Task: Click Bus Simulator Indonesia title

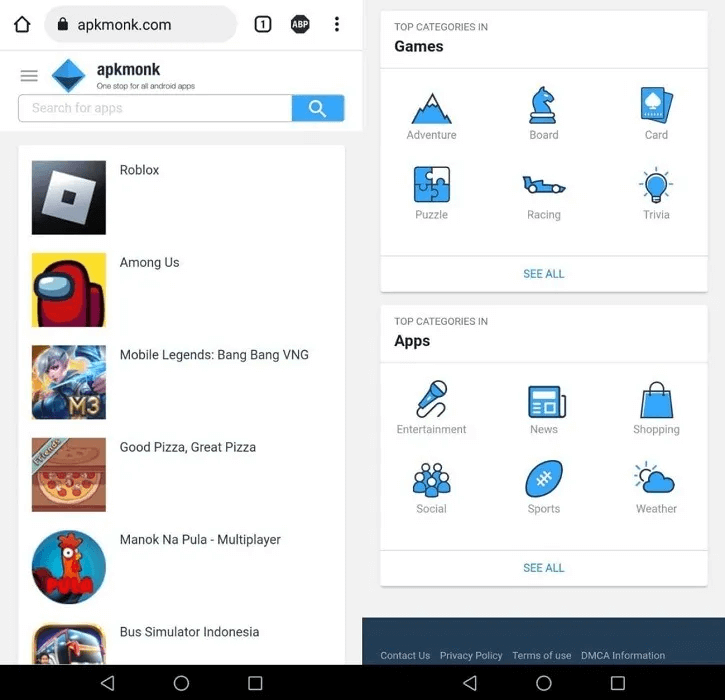Action: tap(190, 632)
